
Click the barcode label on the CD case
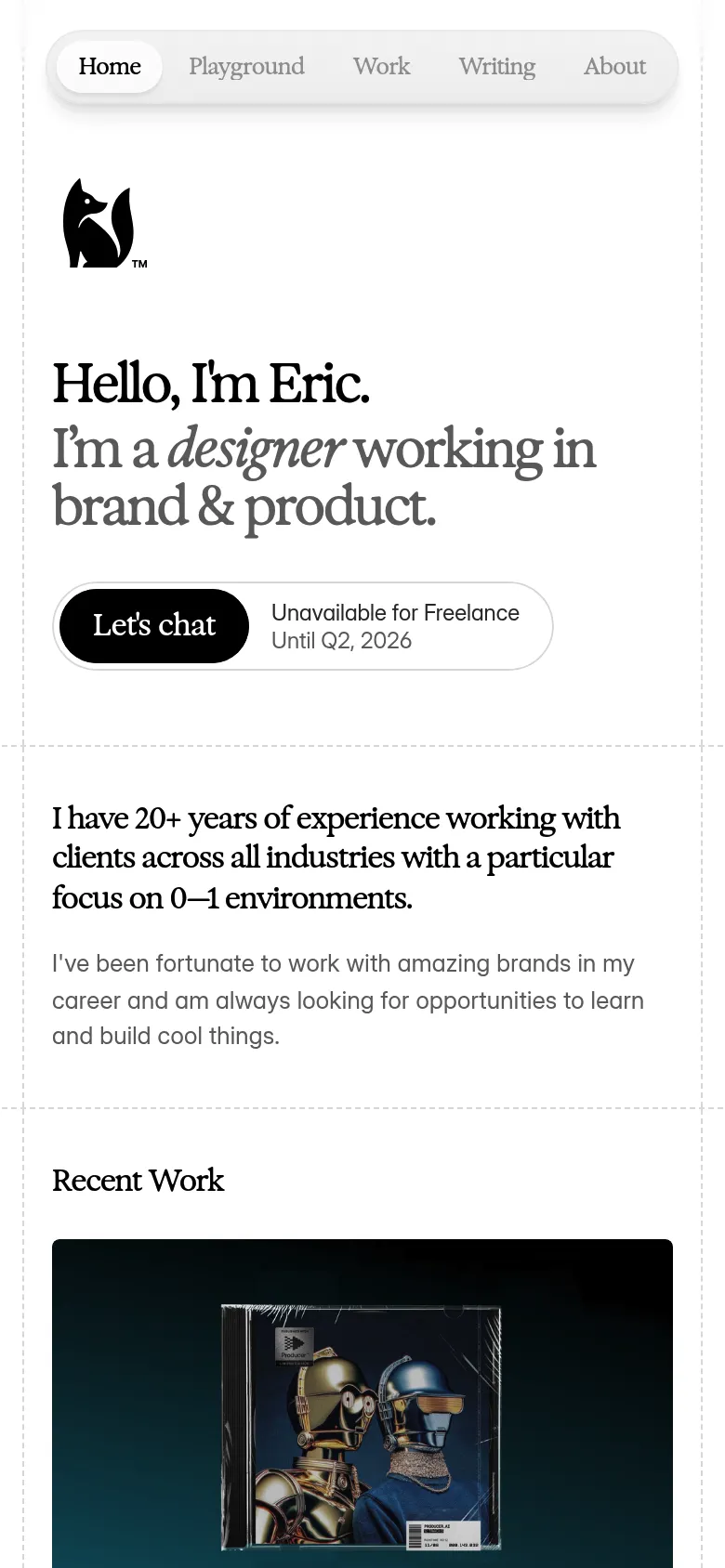coord(443,1535)
